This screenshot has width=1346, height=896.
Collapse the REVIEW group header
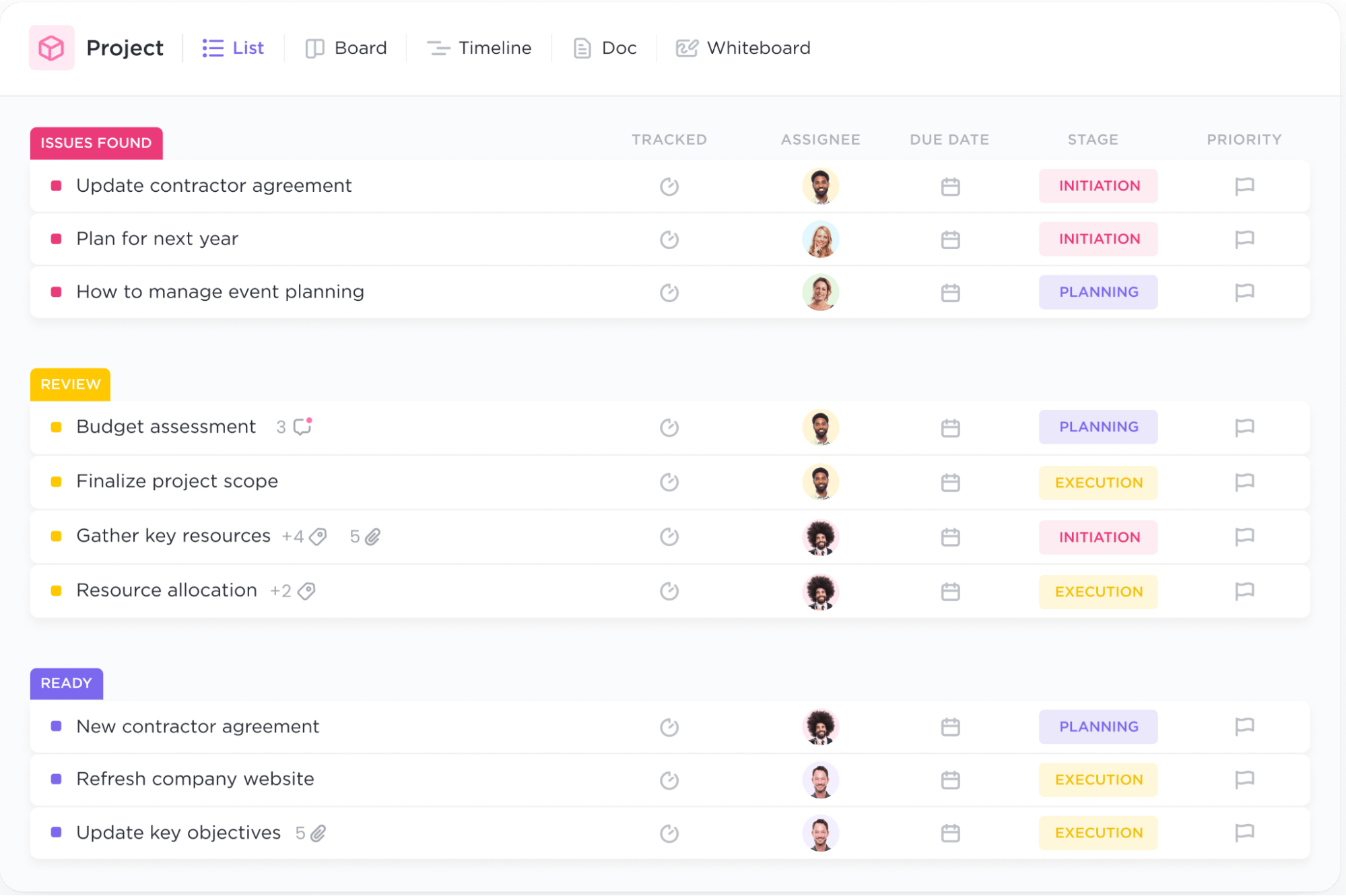click(x=70, y=384)
